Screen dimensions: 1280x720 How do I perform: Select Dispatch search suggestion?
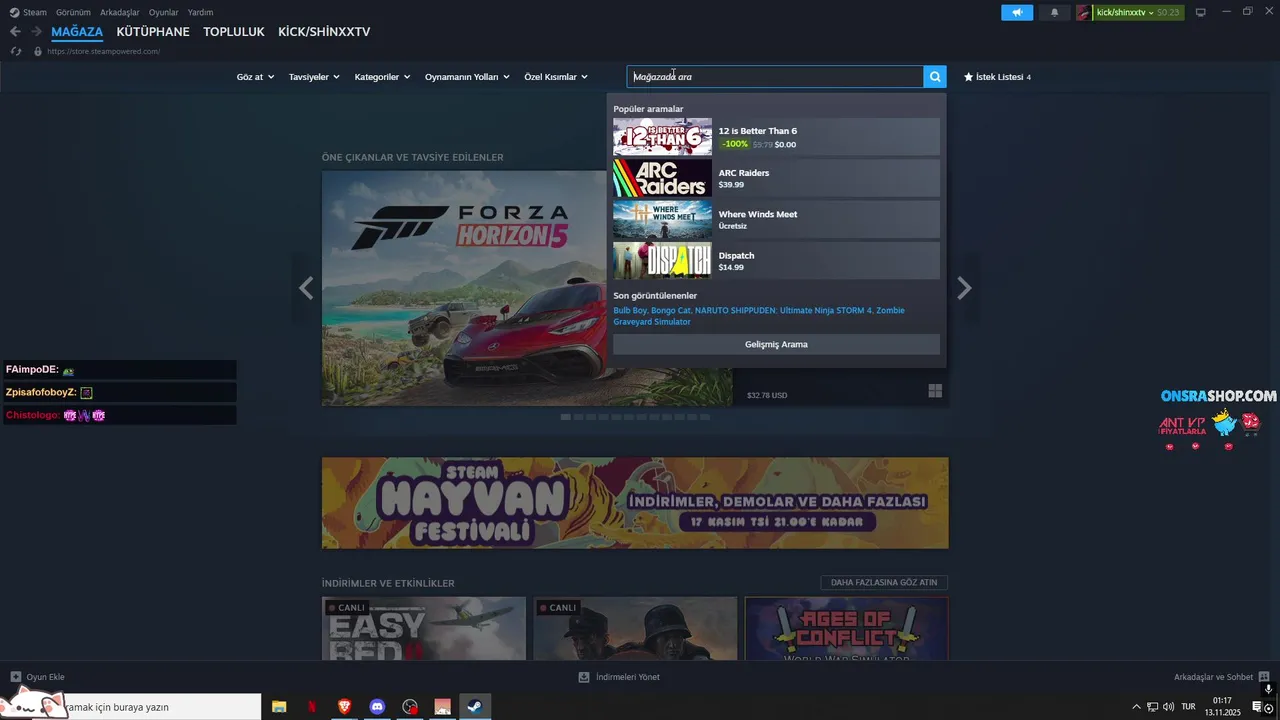pyautogui.click(x=776, y=260)
